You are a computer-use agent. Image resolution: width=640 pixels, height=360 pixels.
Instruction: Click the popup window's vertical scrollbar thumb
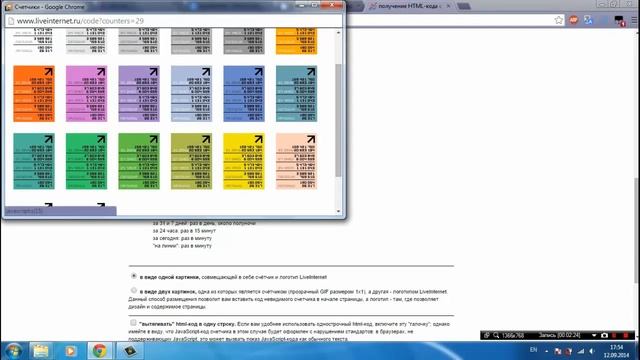pos(338,120)
